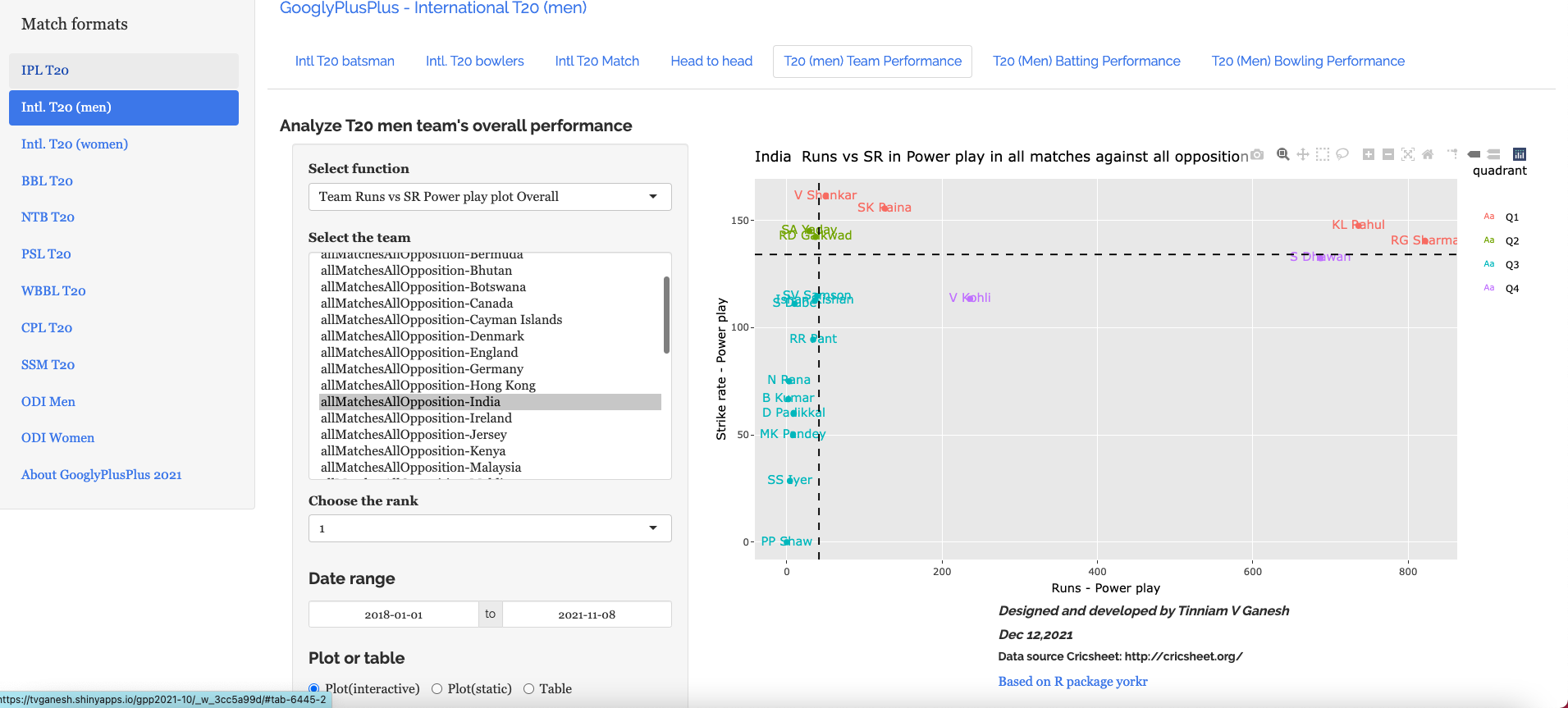Expand the Choose the rank dropdown
This screenshot has width=1568, height=708.
pyautogui.click(x=490, y=528)
